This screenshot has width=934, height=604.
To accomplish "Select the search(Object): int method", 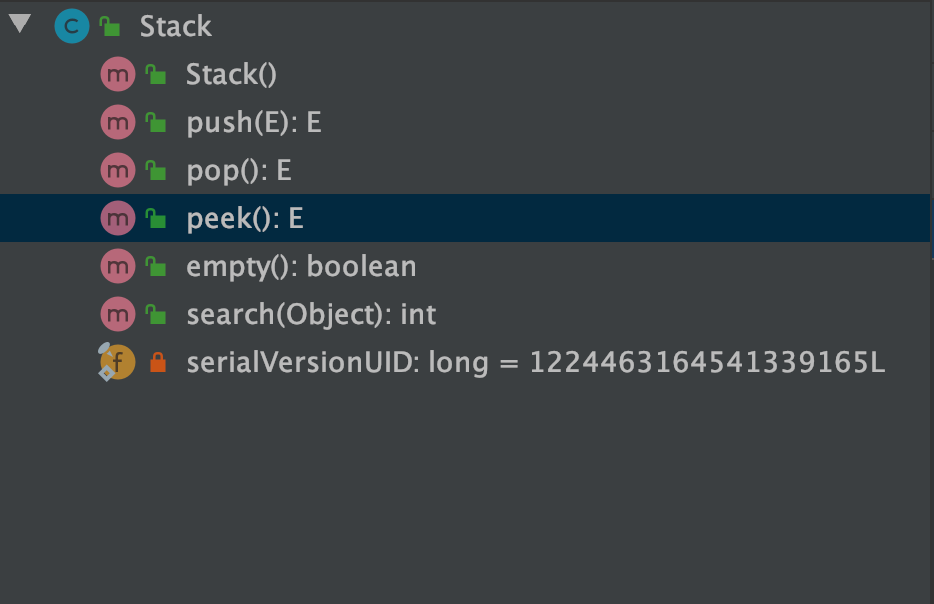I will pyautogui.click(x=311, y=314).
